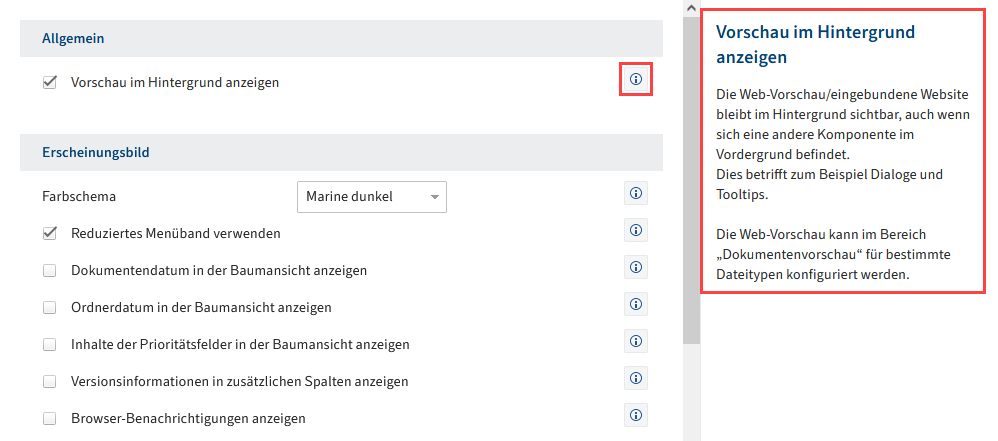The height and width of the screenshot is (441, 998).
Task: Click help heading Vorschau im Hintergrund anzeigen
Action: pos(815,45)
